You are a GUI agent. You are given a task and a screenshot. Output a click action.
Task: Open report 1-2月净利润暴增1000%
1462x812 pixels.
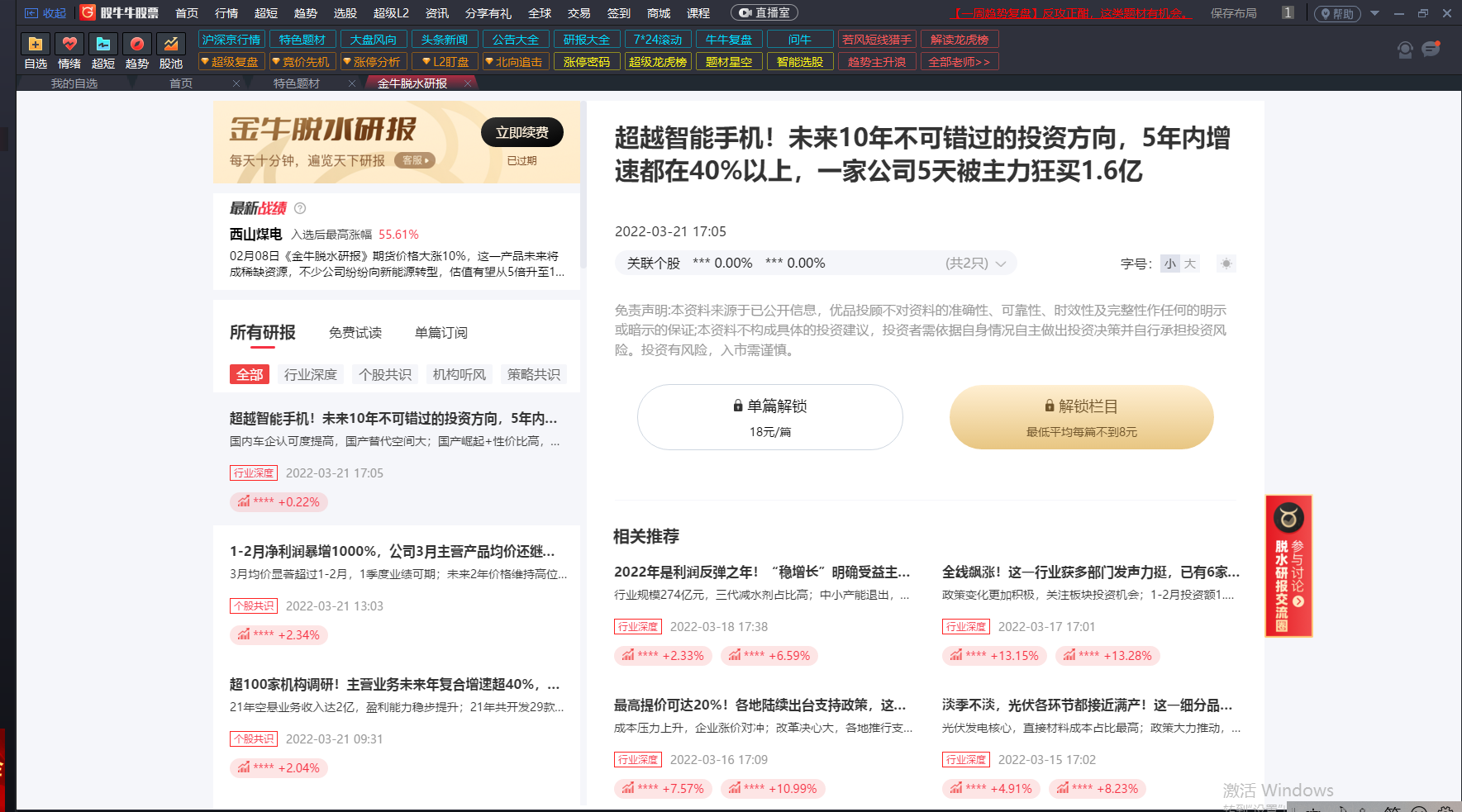pos(393,551)
